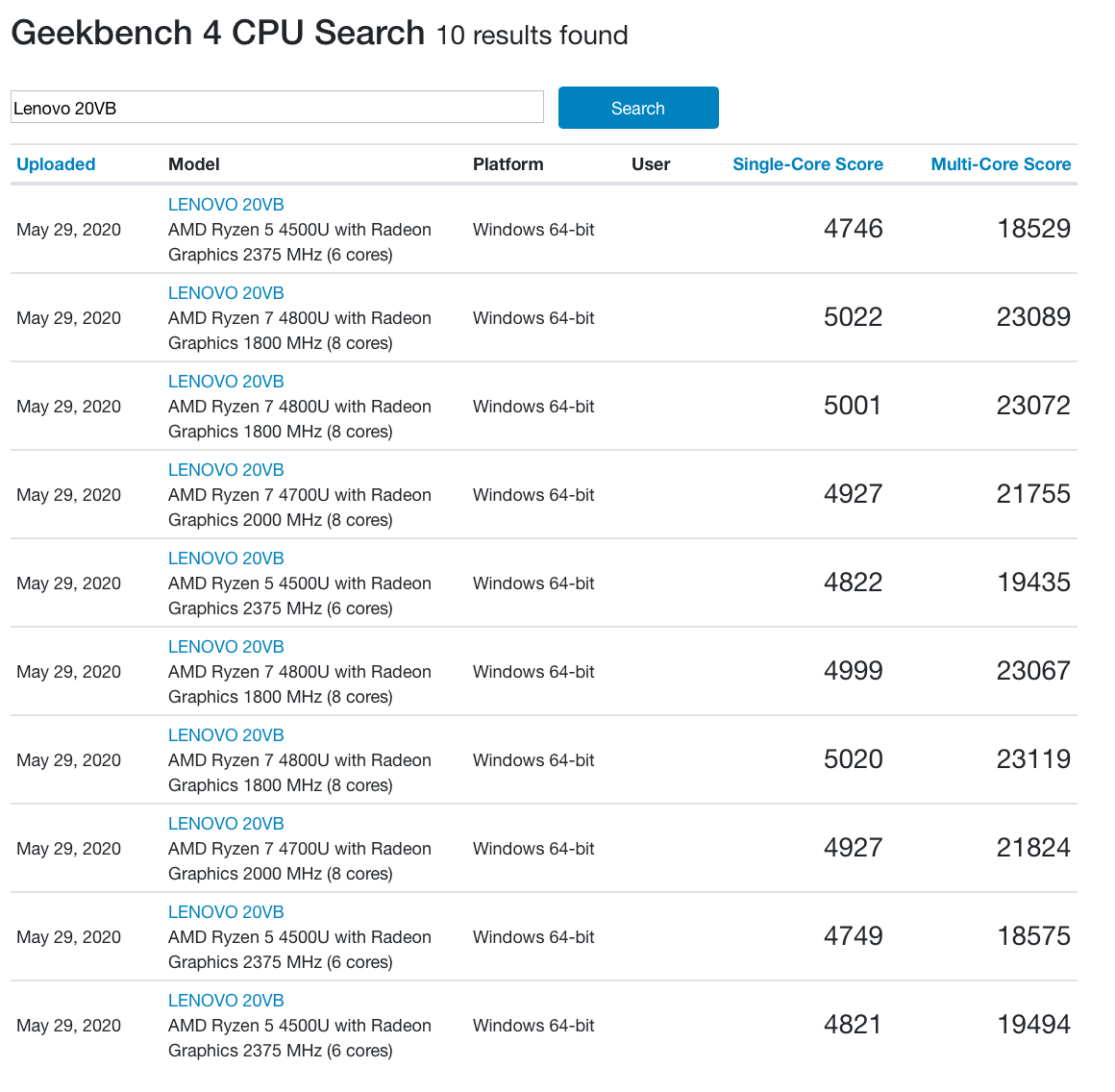Click "Windows 64-bit" in the 5001 score row
Screen dimensions: 1115x1092
click(x=533, y=407)
